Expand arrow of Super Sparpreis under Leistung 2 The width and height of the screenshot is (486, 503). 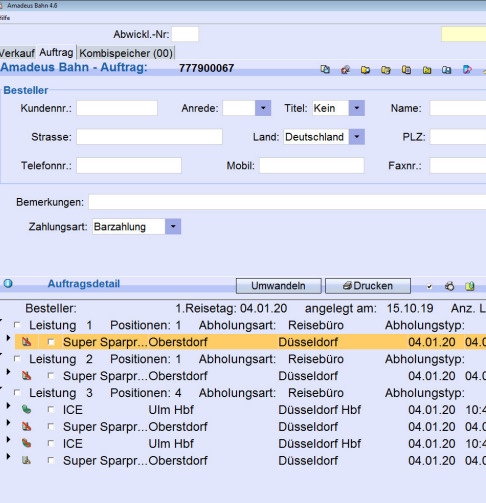pyautogui.click(x=8, y=372)
